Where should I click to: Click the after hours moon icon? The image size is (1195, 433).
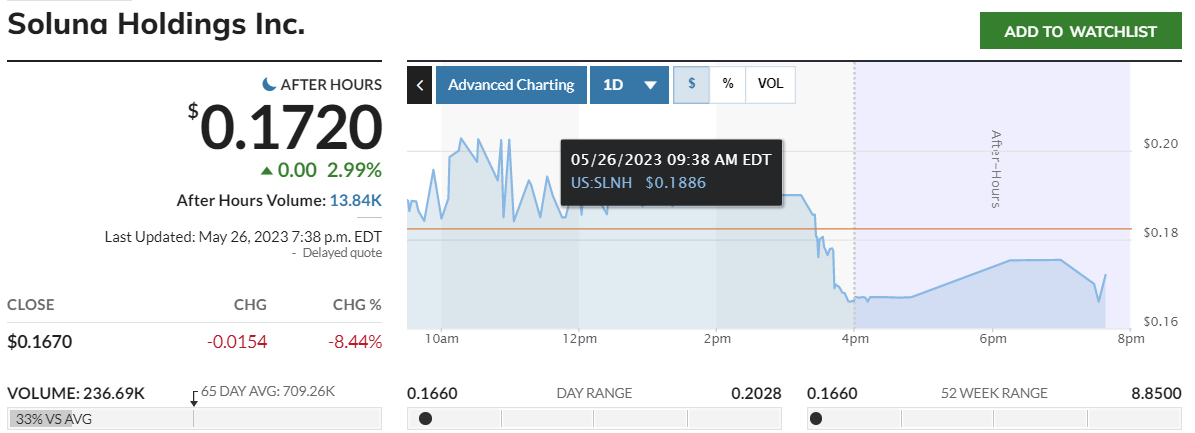[x=269, y=84]
